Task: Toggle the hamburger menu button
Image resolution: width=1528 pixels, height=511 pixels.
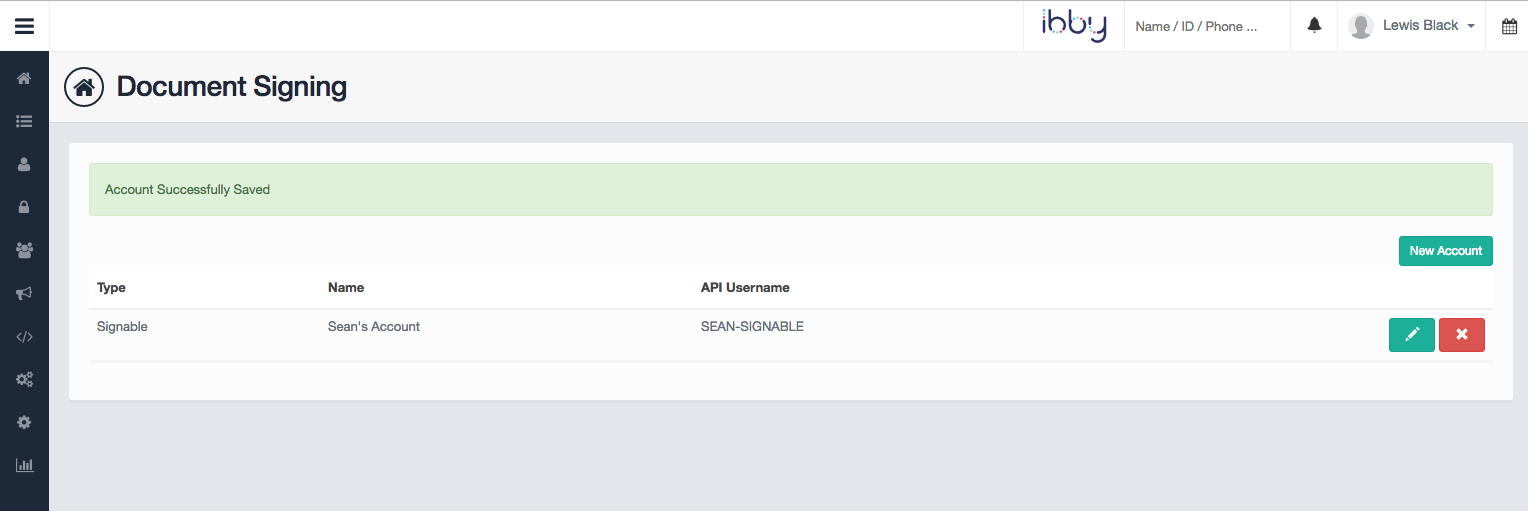Action: tap(24, 26)
